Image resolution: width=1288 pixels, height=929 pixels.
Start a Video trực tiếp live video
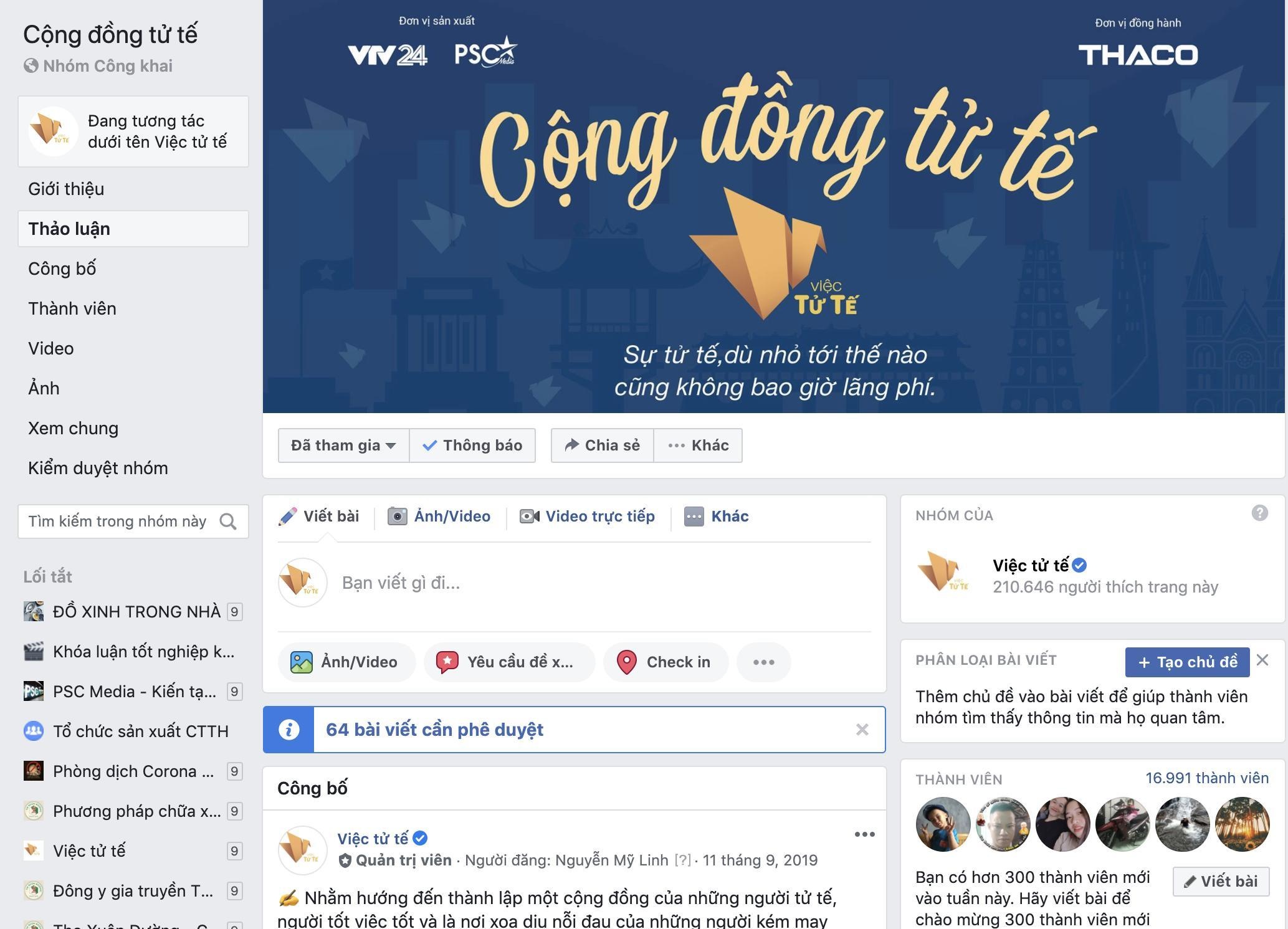click(587, 517)
